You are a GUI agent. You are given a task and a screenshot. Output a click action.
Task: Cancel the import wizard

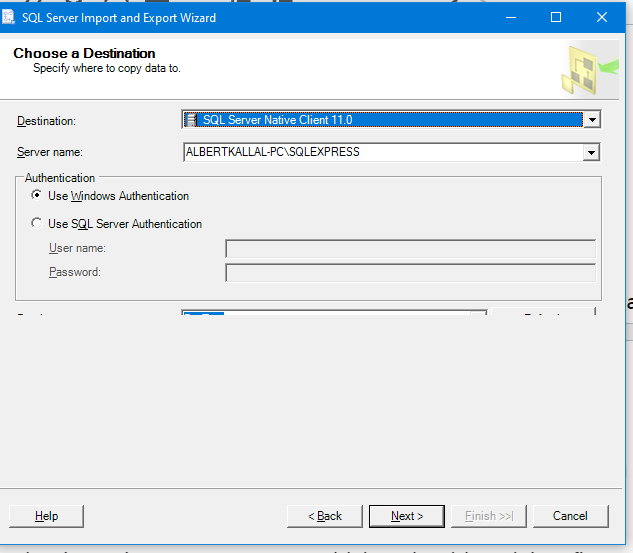(570, 516)
